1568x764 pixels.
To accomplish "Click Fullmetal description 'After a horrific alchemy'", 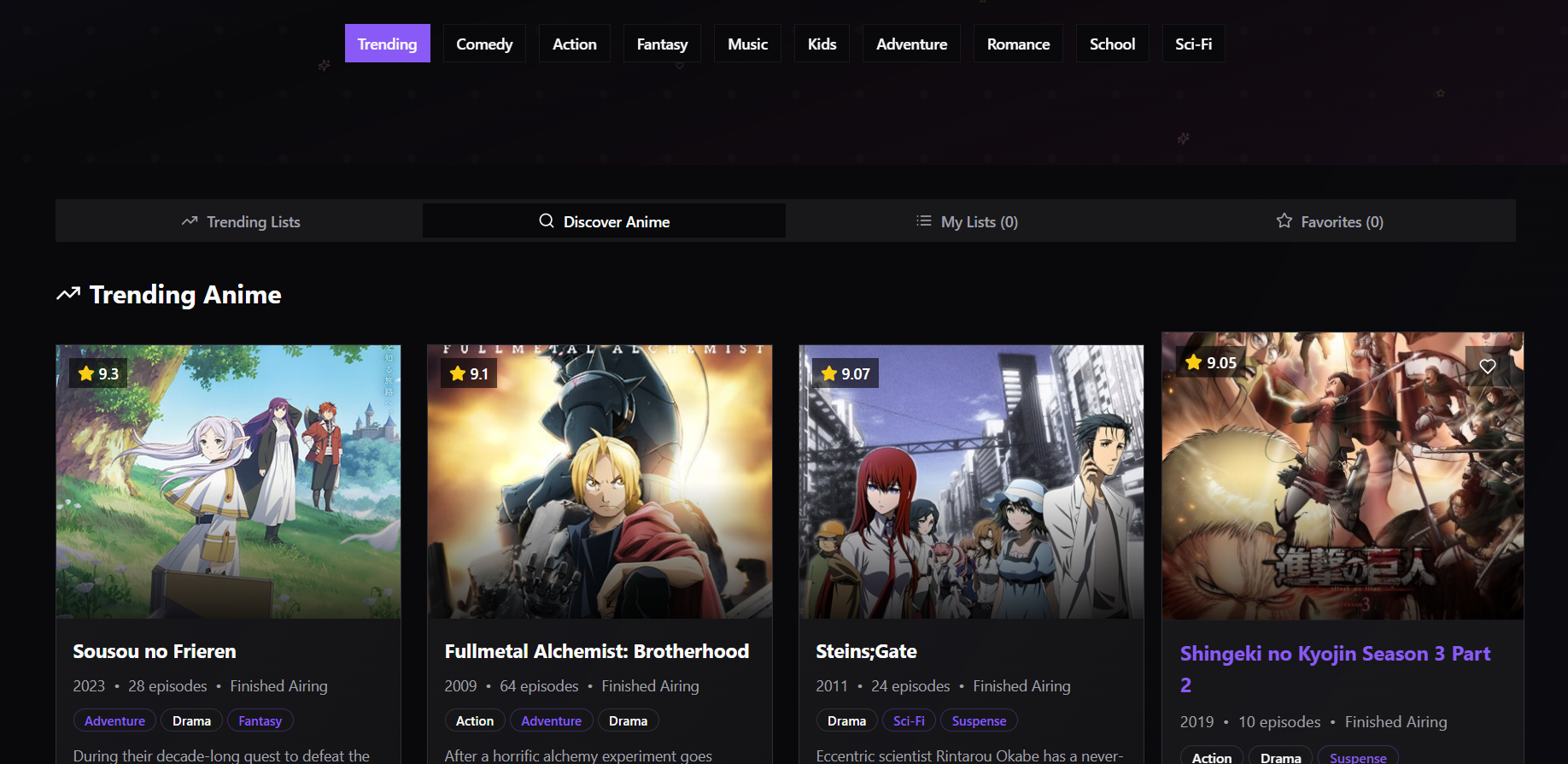I will [578, 755].
